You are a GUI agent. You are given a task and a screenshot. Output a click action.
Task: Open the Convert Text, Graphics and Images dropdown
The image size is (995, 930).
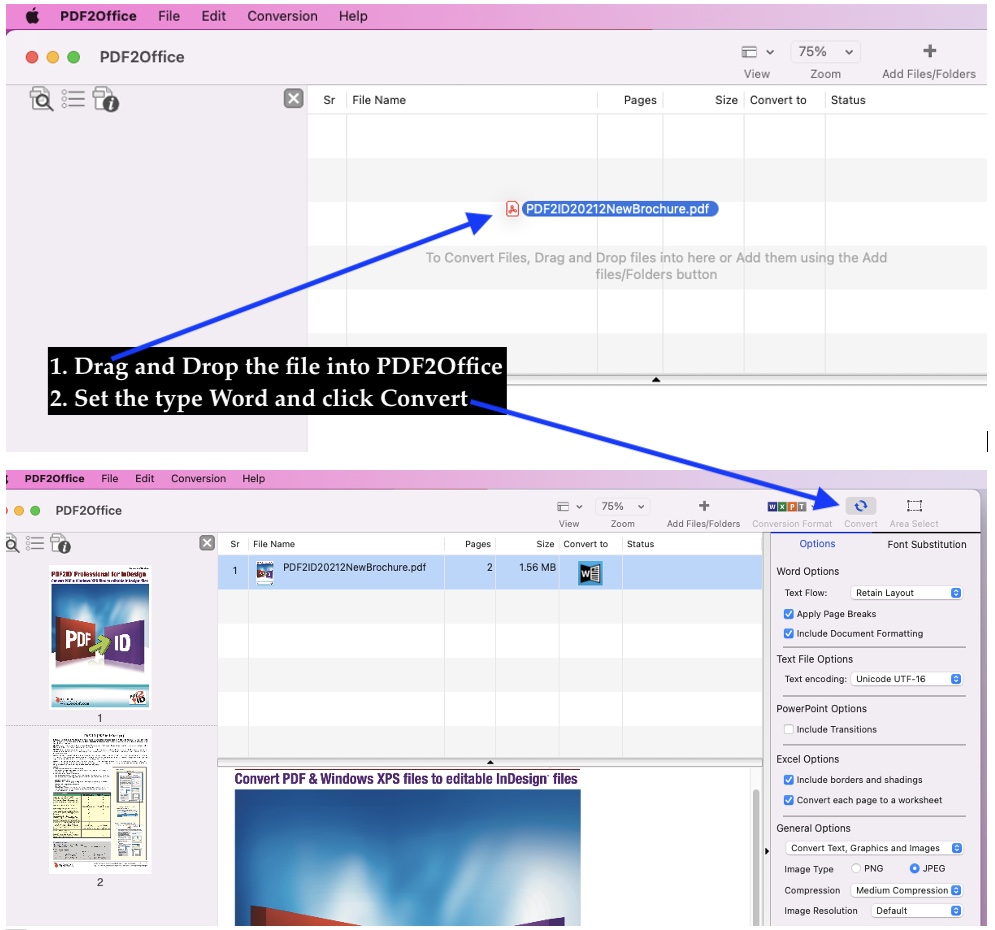click(x=874, y=848)
